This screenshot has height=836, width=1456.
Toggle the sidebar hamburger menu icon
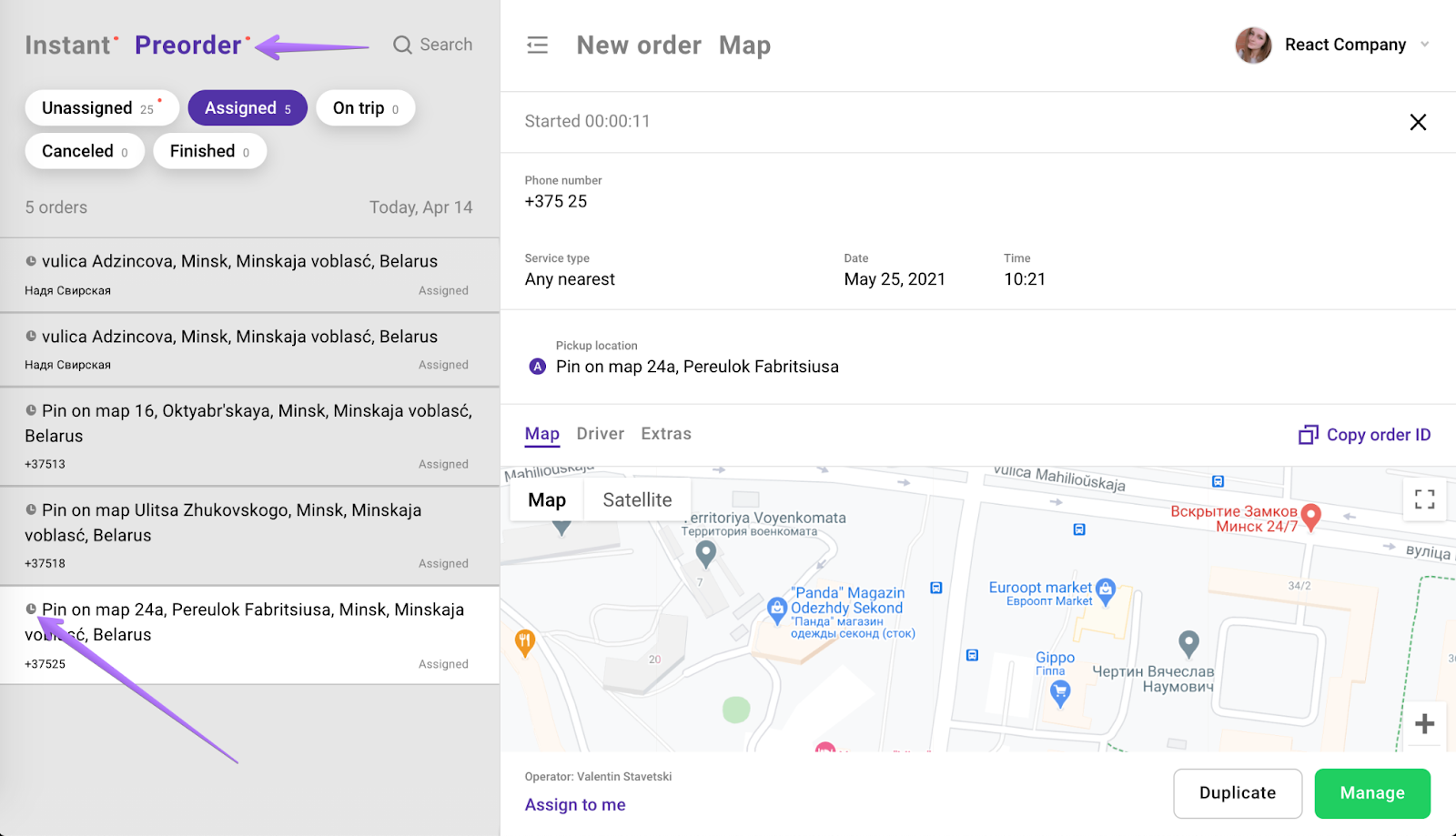click(x=538, y=45)
